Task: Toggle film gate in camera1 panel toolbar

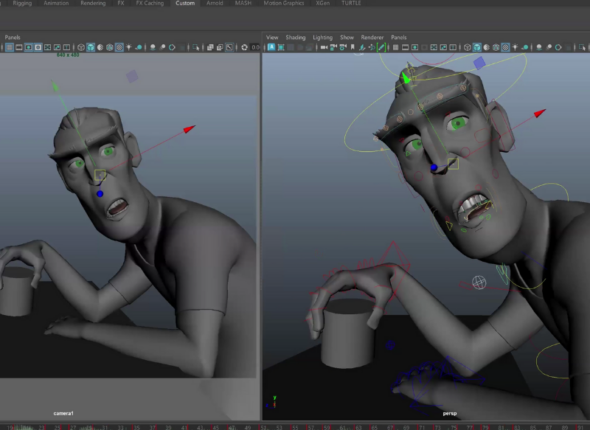Action: coord(19,47)
